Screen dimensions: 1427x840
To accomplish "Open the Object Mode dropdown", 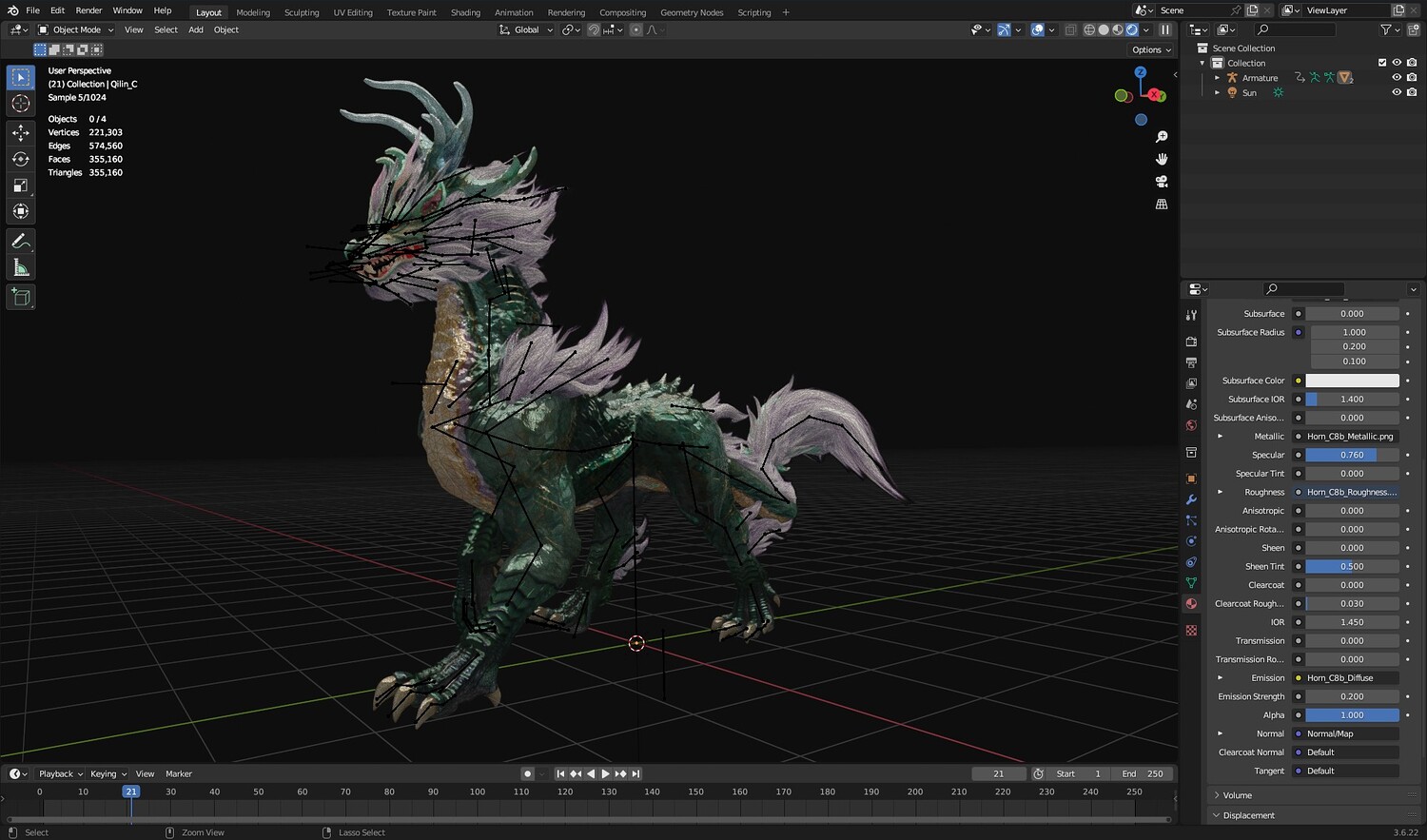I will click(76, 29).
